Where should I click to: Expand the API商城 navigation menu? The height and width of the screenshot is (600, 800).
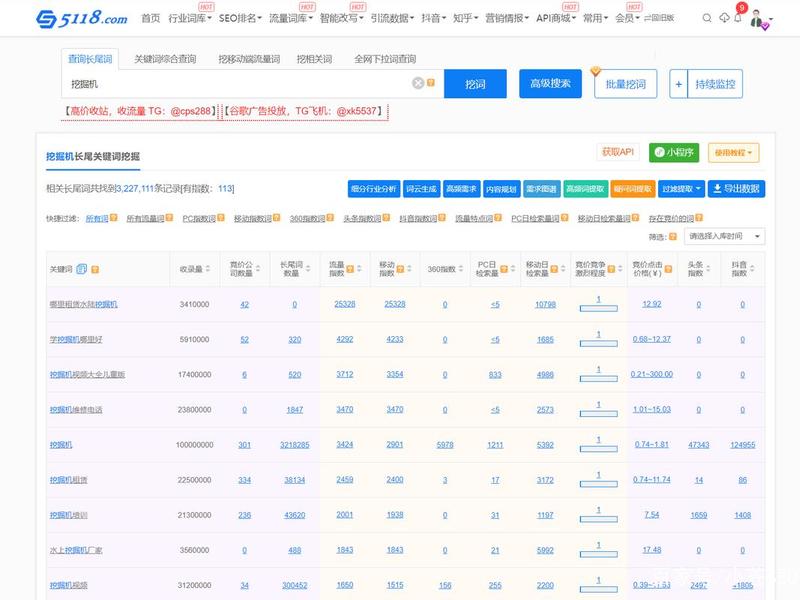[556, 18]
